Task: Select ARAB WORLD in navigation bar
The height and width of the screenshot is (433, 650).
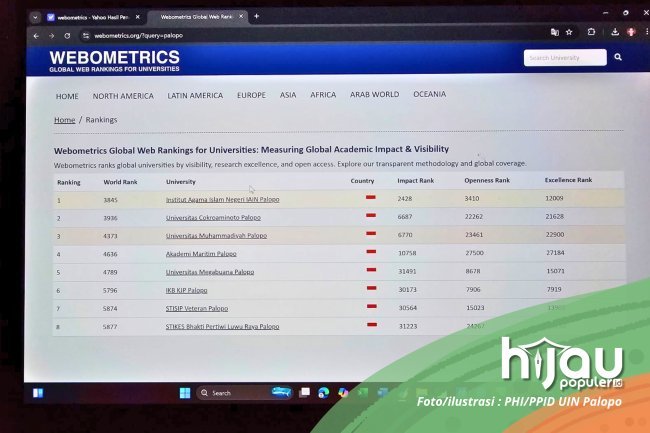Action: [374, 95]
